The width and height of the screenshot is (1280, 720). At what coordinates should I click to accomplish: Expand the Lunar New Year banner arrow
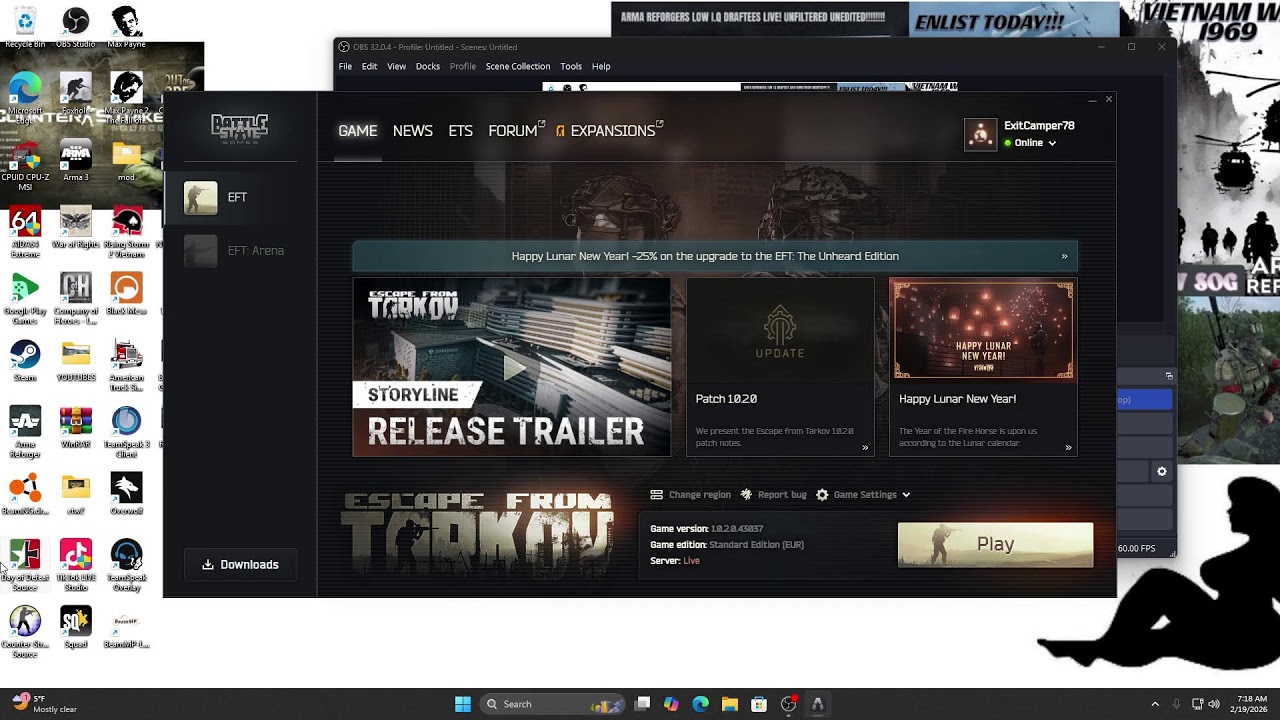(x=1064, y=256)
